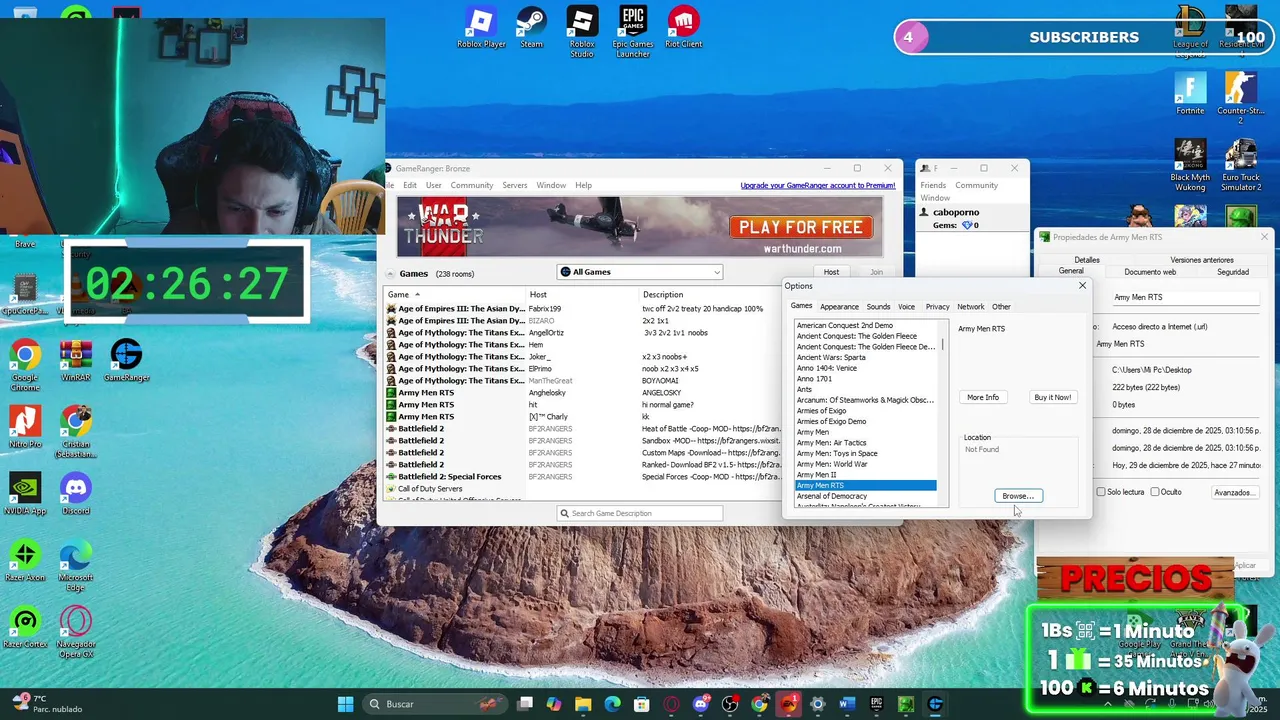Screen dimensions: 1280x720
Task: Open the Discord icon in the taskbar
Action: click(701, 704)
